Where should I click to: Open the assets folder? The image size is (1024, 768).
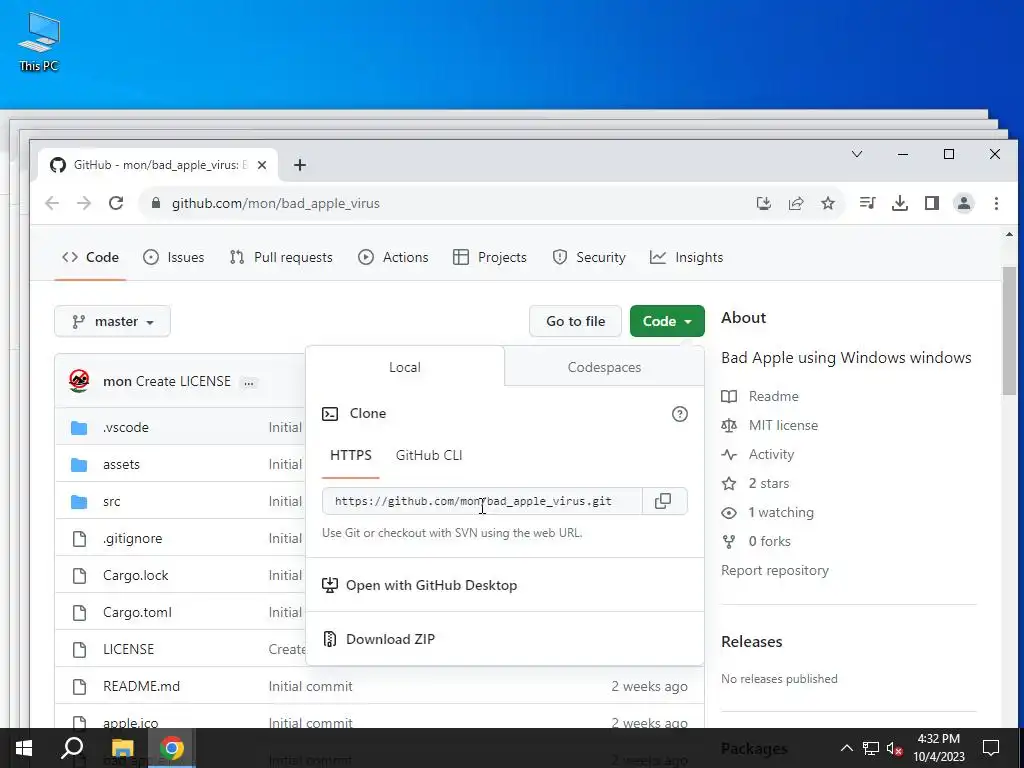click(x=121, y=464)
